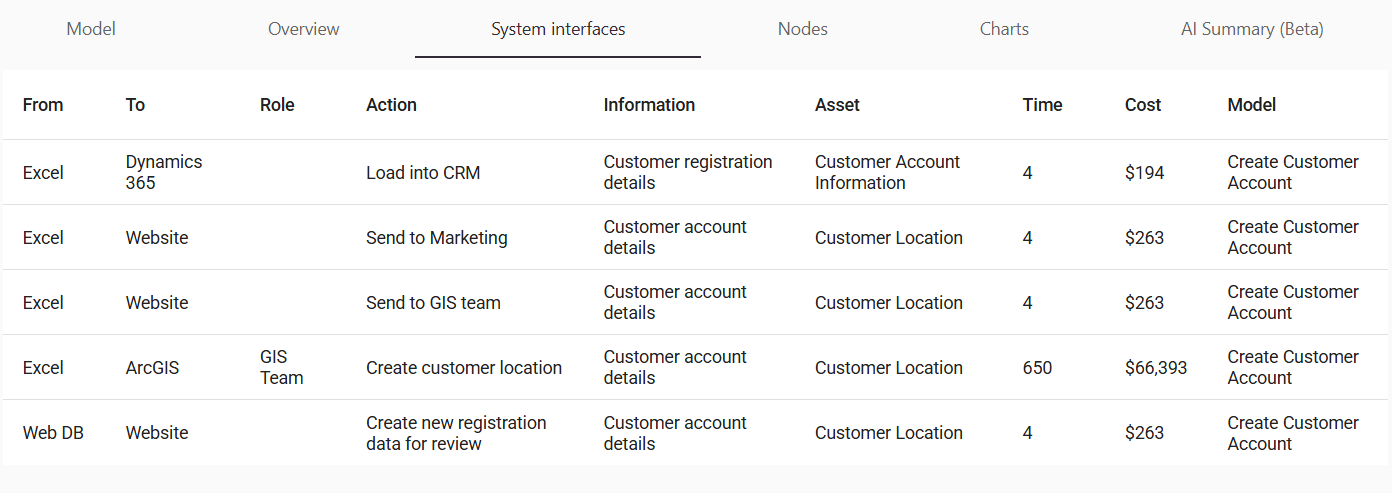The width and height of the screenshot is (1392, 493).
Task: Click the From column header
Action: point(43,105)
